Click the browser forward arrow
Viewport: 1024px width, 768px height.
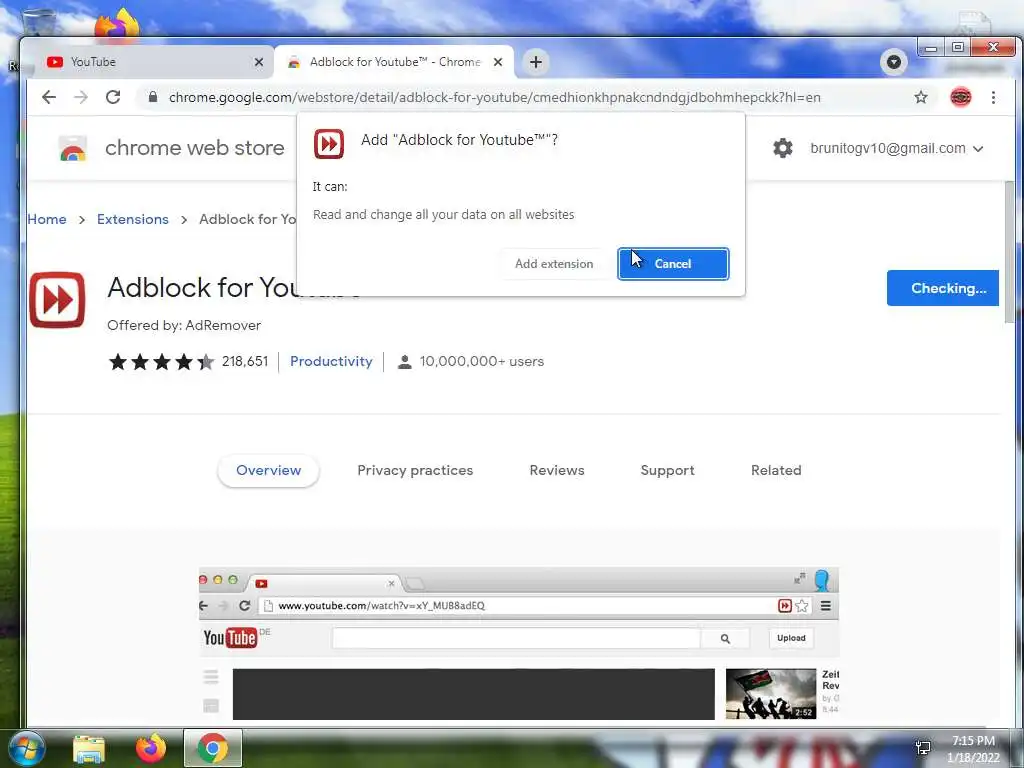81,97
